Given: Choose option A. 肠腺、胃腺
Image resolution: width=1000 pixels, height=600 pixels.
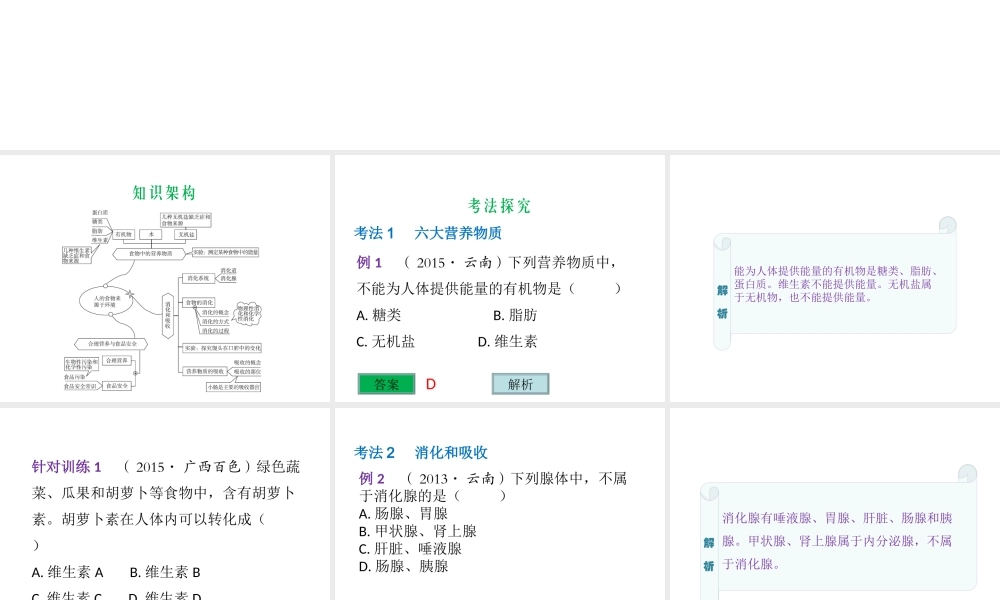Looking at the screenshot, I should click(404, 514).
